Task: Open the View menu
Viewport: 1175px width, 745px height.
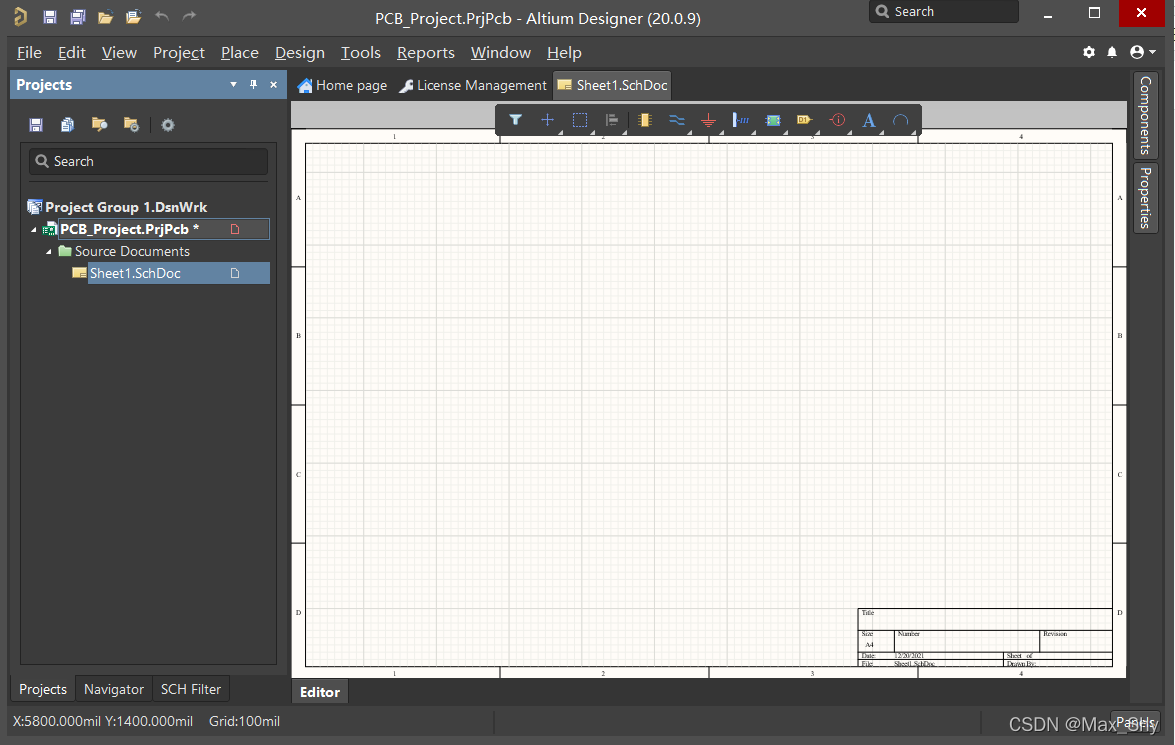Action: [119, 52]
